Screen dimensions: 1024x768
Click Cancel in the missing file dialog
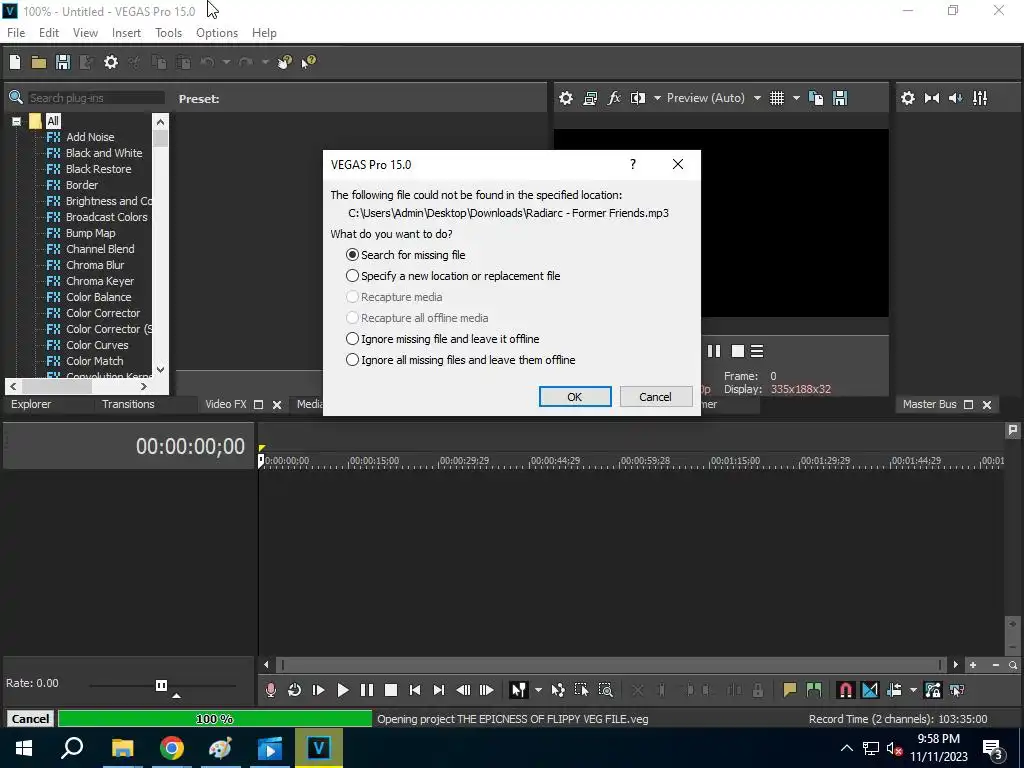tap(656, 396)
